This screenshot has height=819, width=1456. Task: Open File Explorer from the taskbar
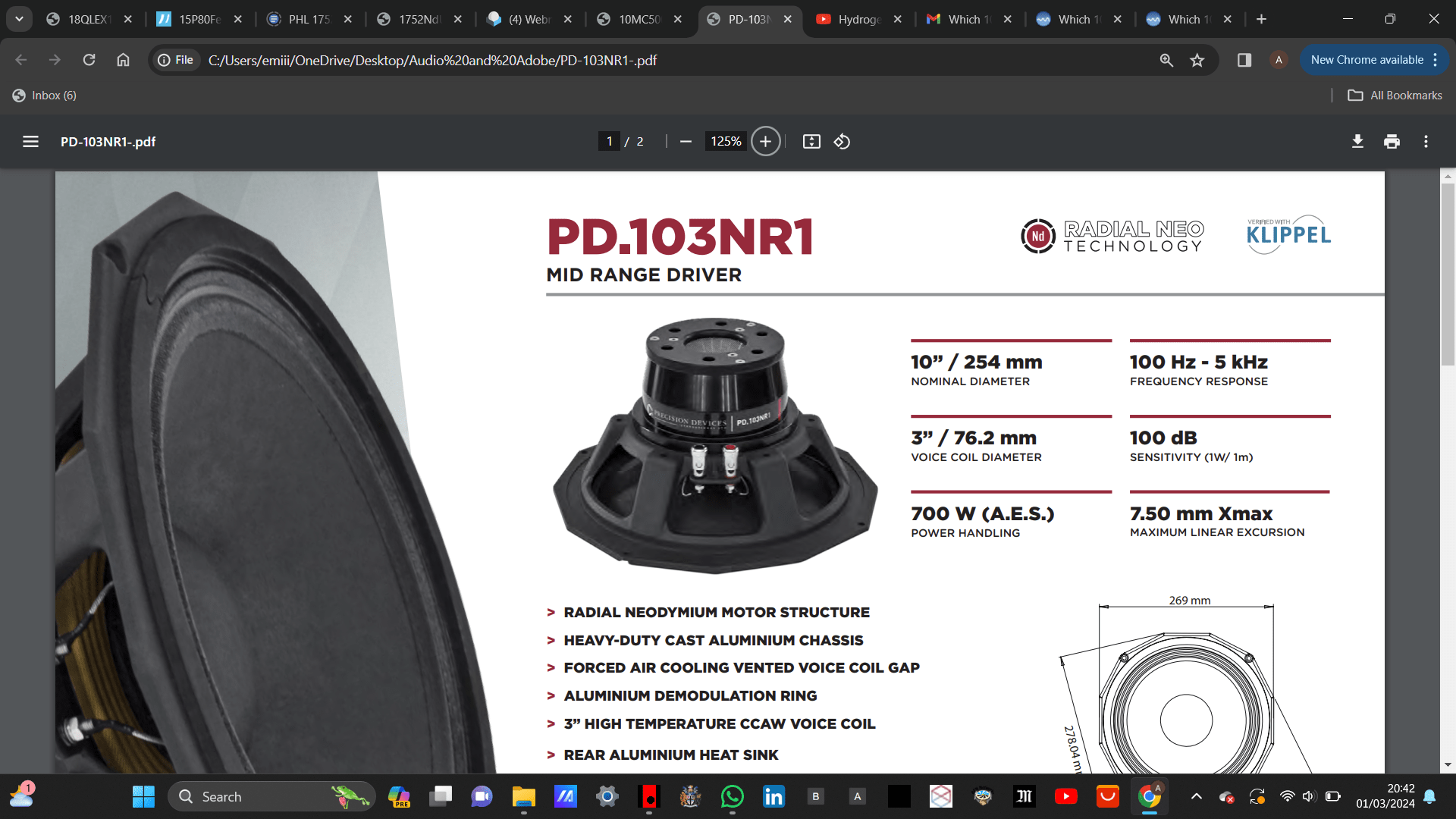523,796
